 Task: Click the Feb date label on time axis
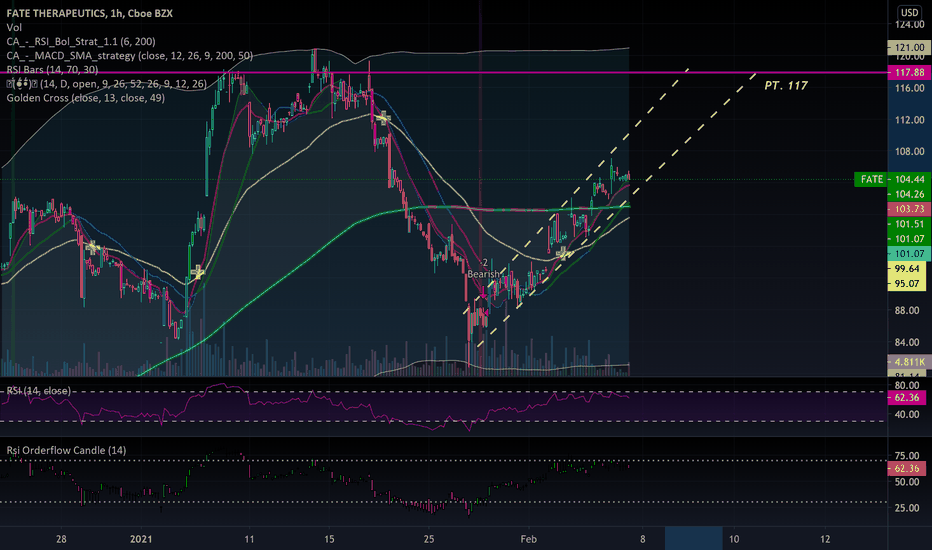coord(528,539)
